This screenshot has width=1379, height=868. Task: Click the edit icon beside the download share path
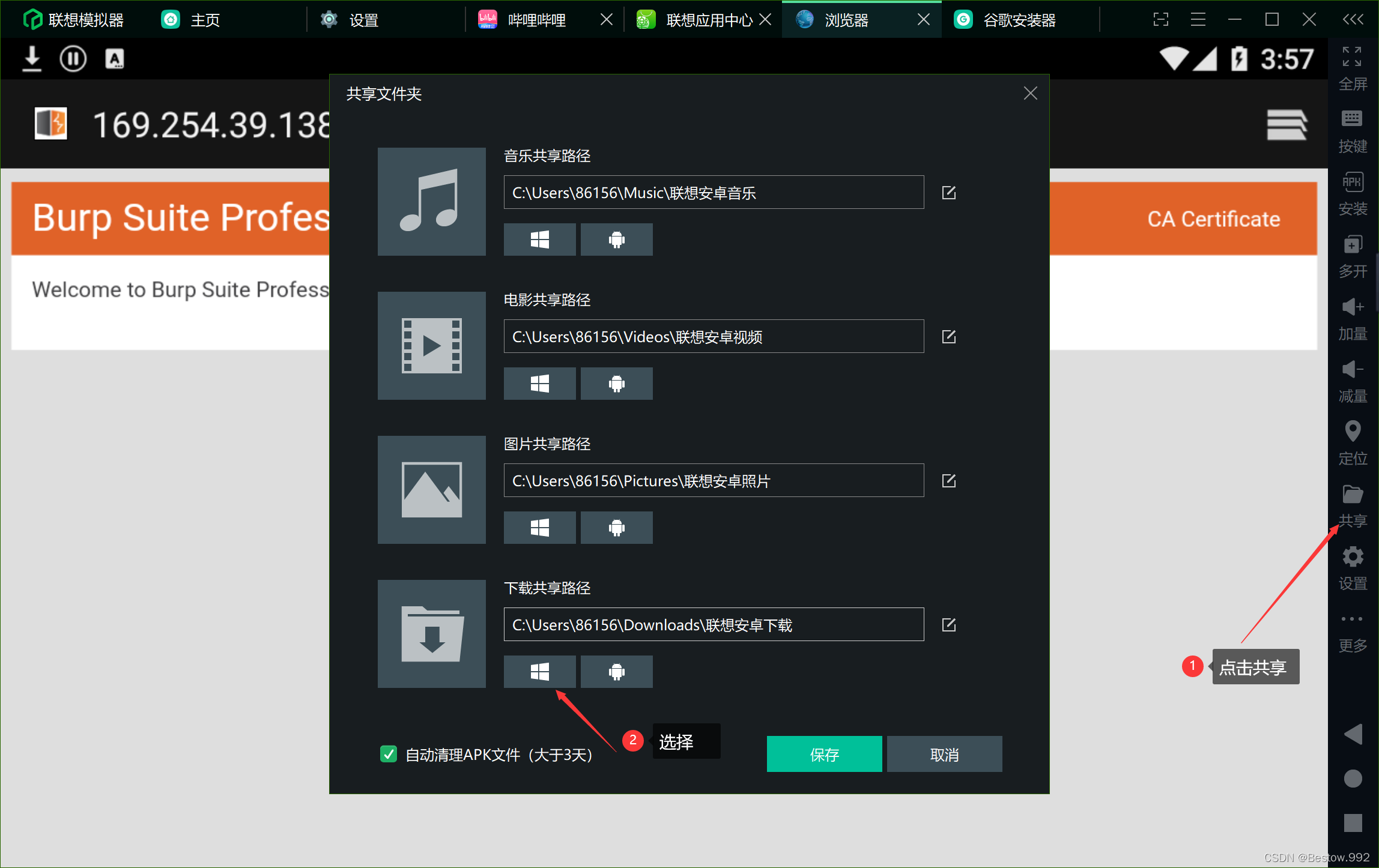pos(949,625)
